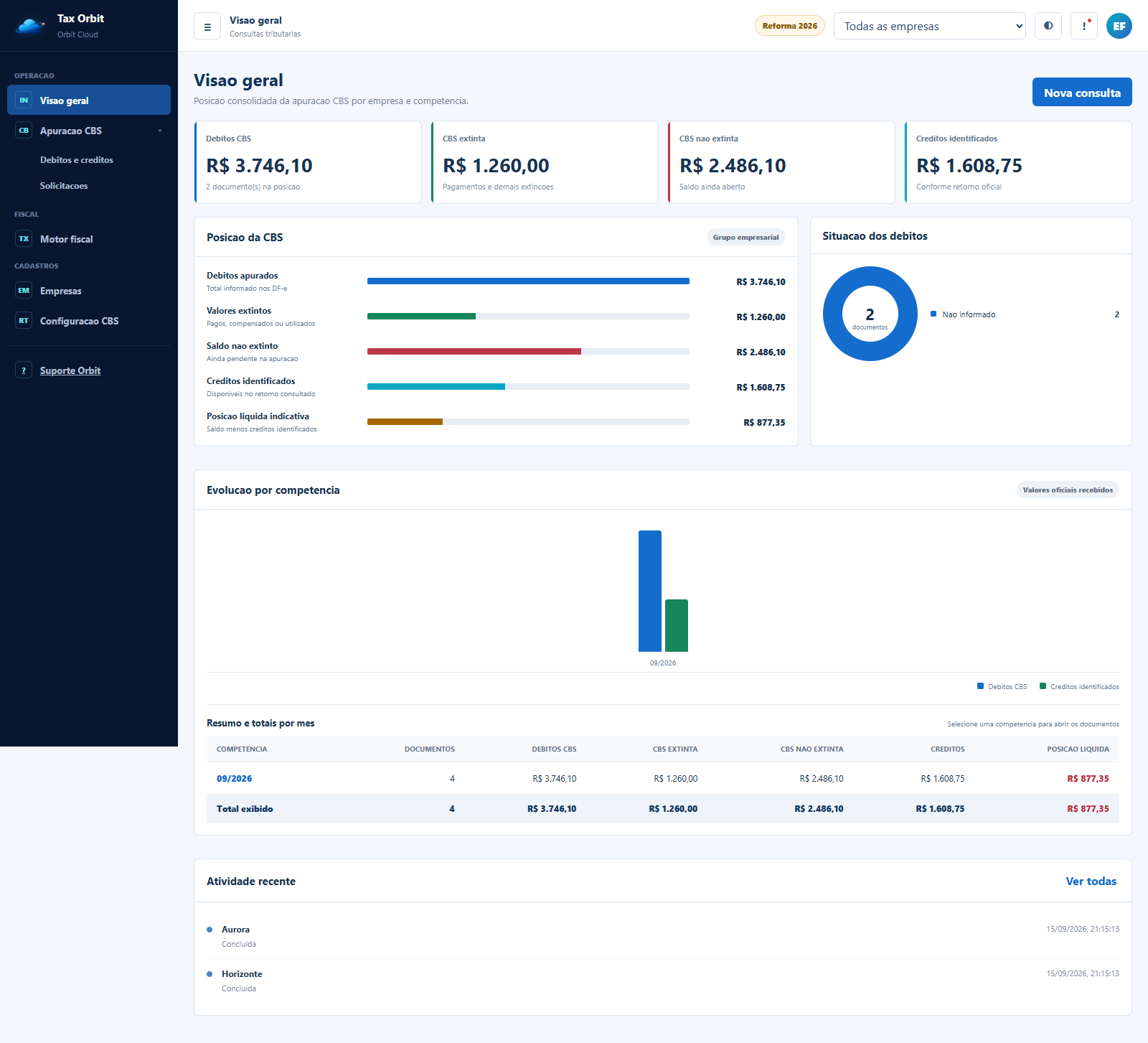Click the Total exibido row label
Screen dimensions: 1148x1043
pos(245,808)
